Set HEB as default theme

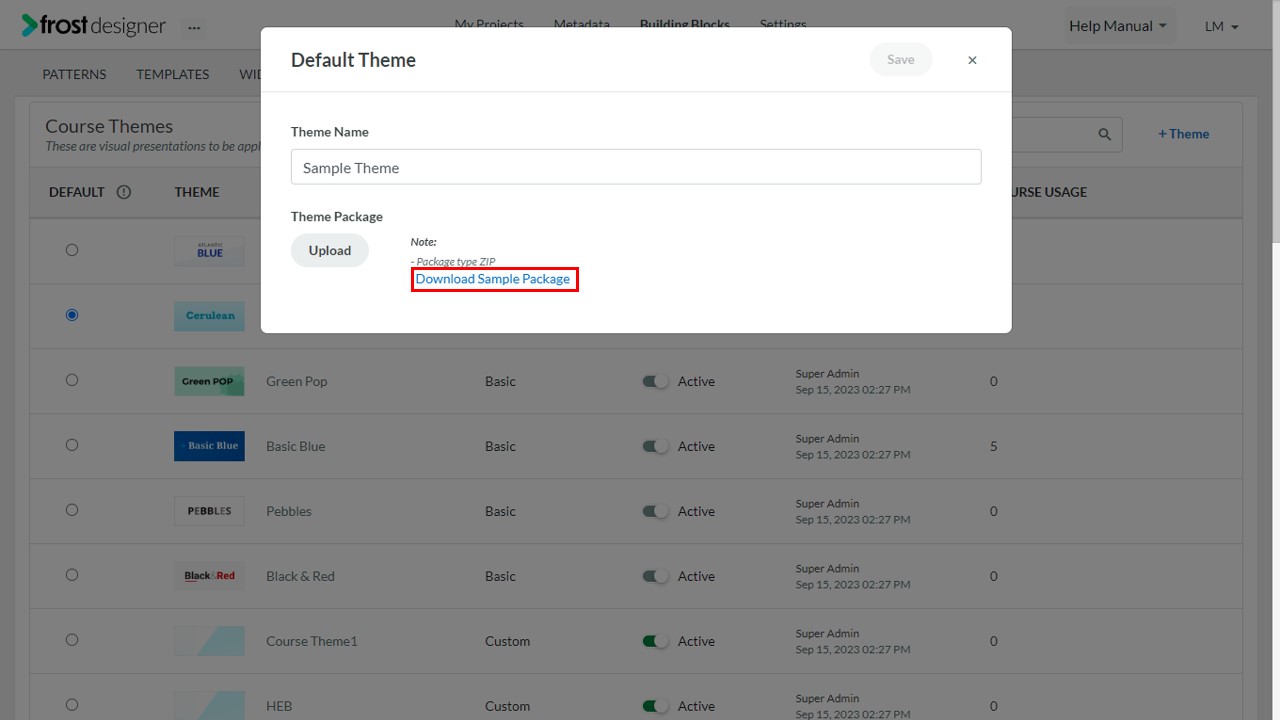[72, 705]
